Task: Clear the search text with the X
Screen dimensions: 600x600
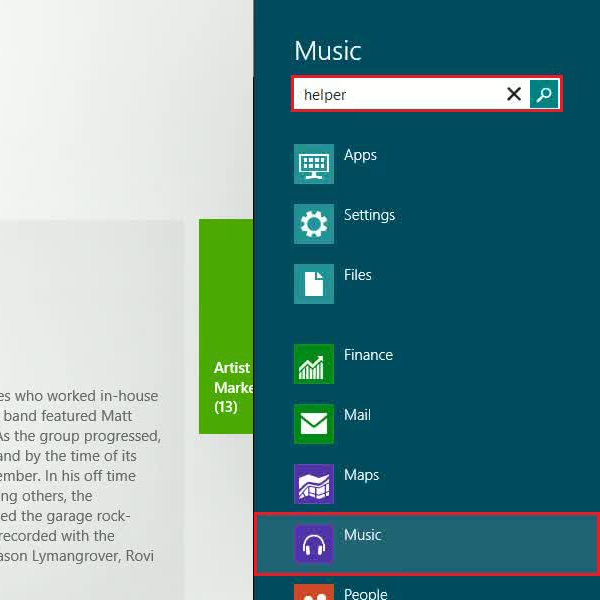Action: pos(514,94)
